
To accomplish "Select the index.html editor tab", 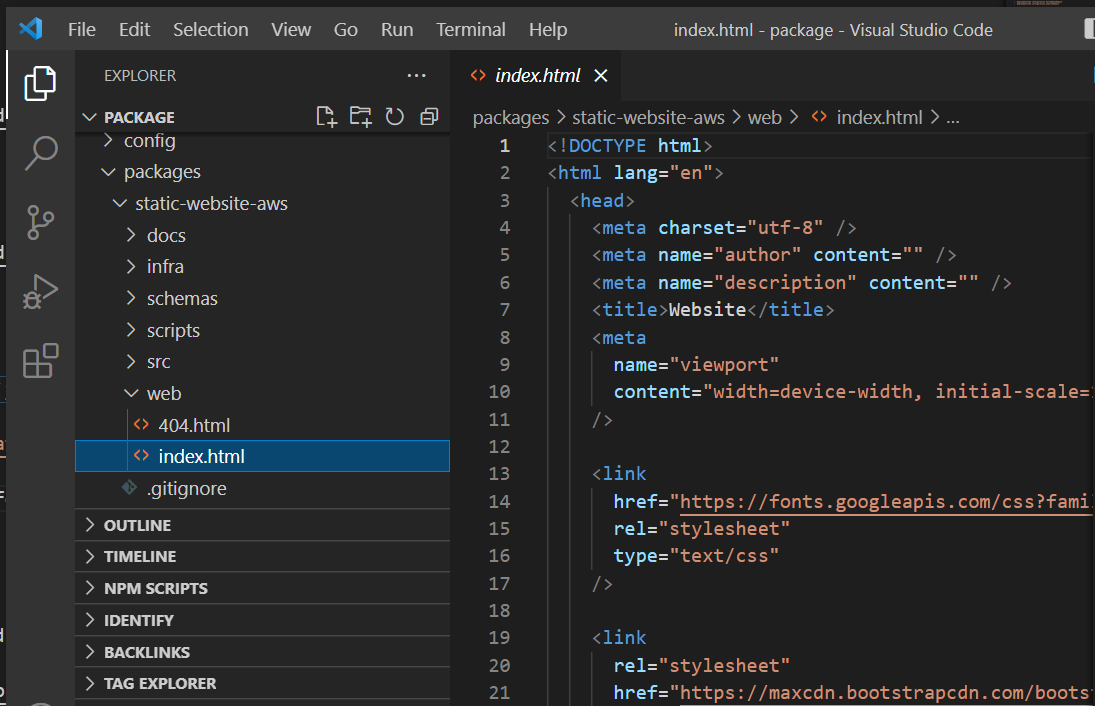I will point(538,75).
